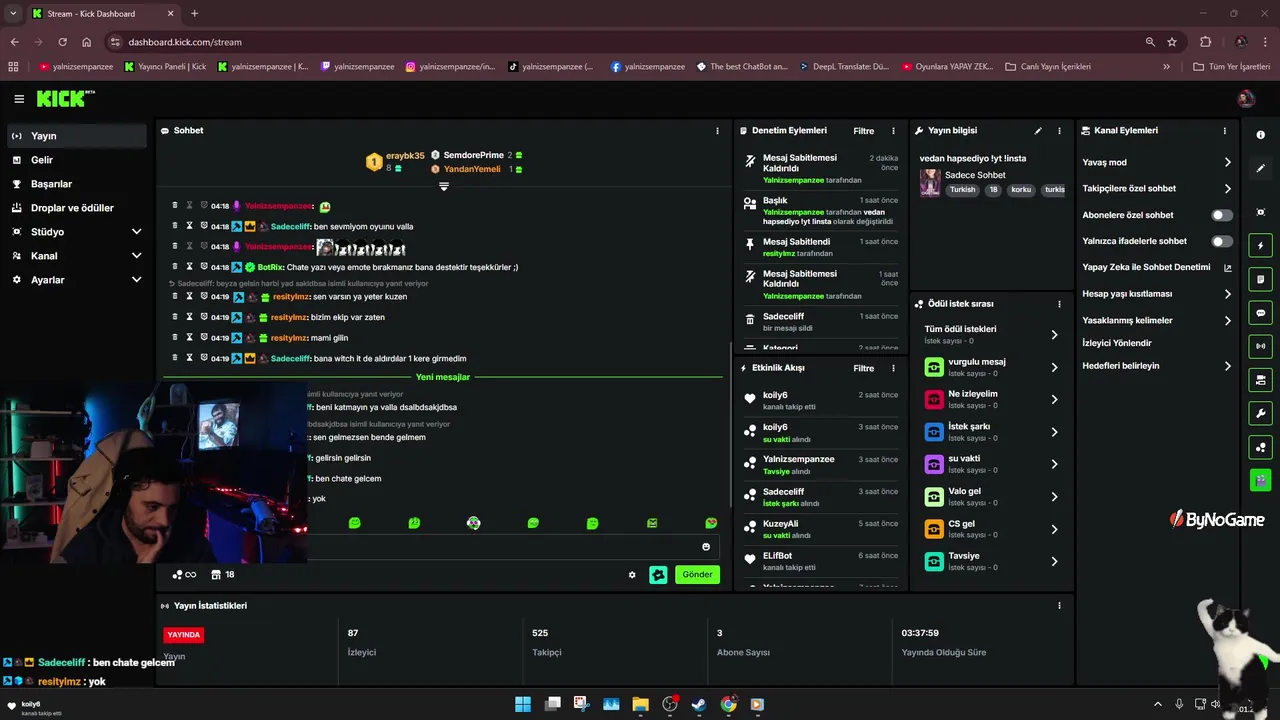Image resolution: width=1280 pixels, height=720 pixels.
Task: Open the Chrome extensions puzzle icon
Action: click(x=1205, y=42)
